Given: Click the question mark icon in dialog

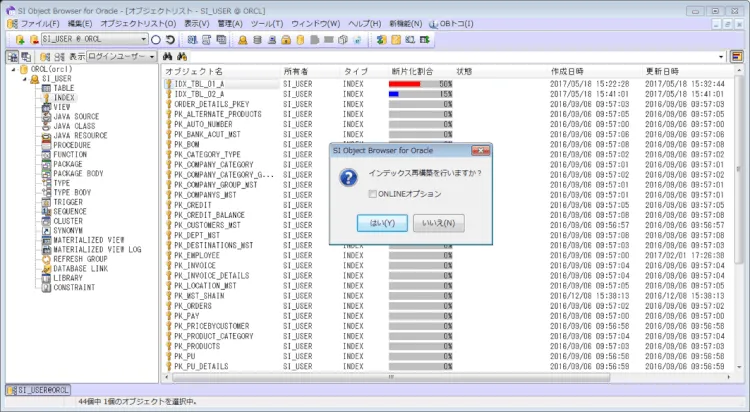Looking at the screenshot, I should coord(349,178).
